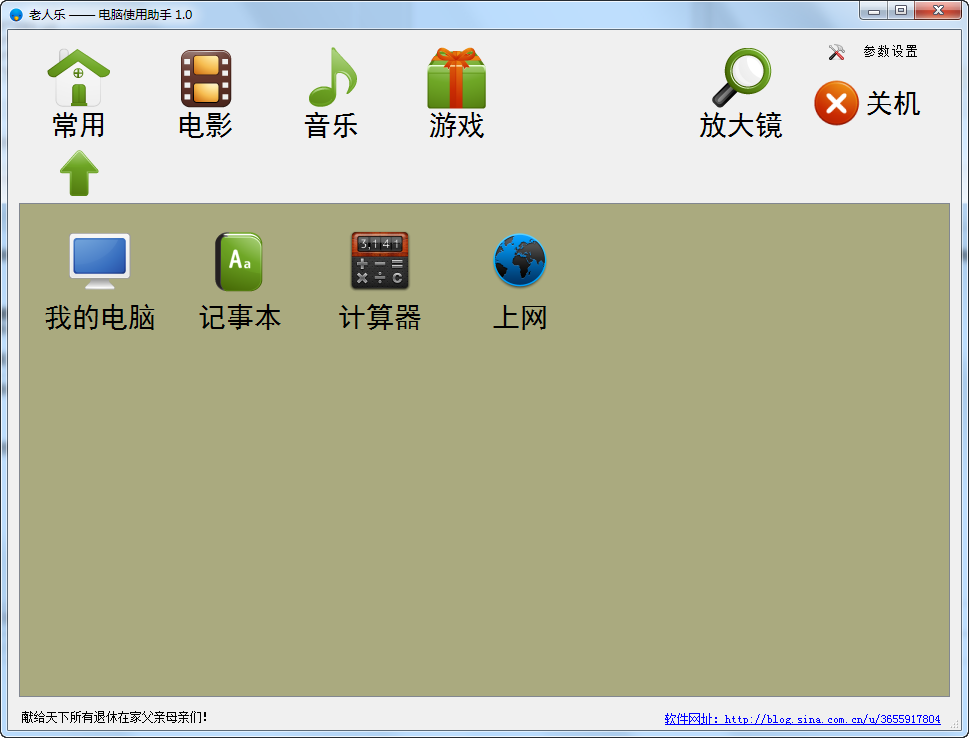Click the 计算器 text label
Screen dimensions: 969x738
click(x=380, y=318)
